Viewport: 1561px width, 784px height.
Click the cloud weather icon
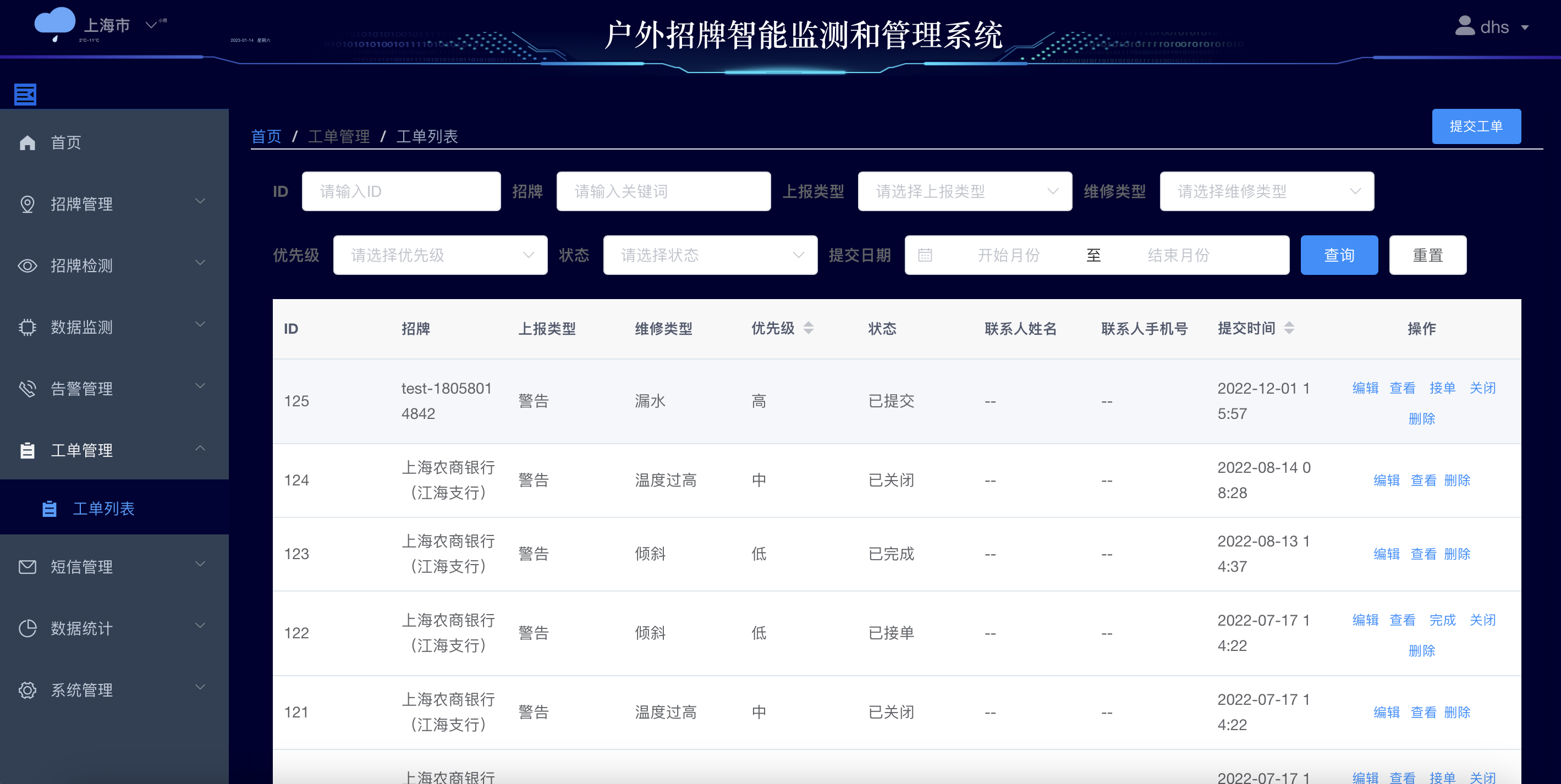pyautogui.click(x=55, y=24)
